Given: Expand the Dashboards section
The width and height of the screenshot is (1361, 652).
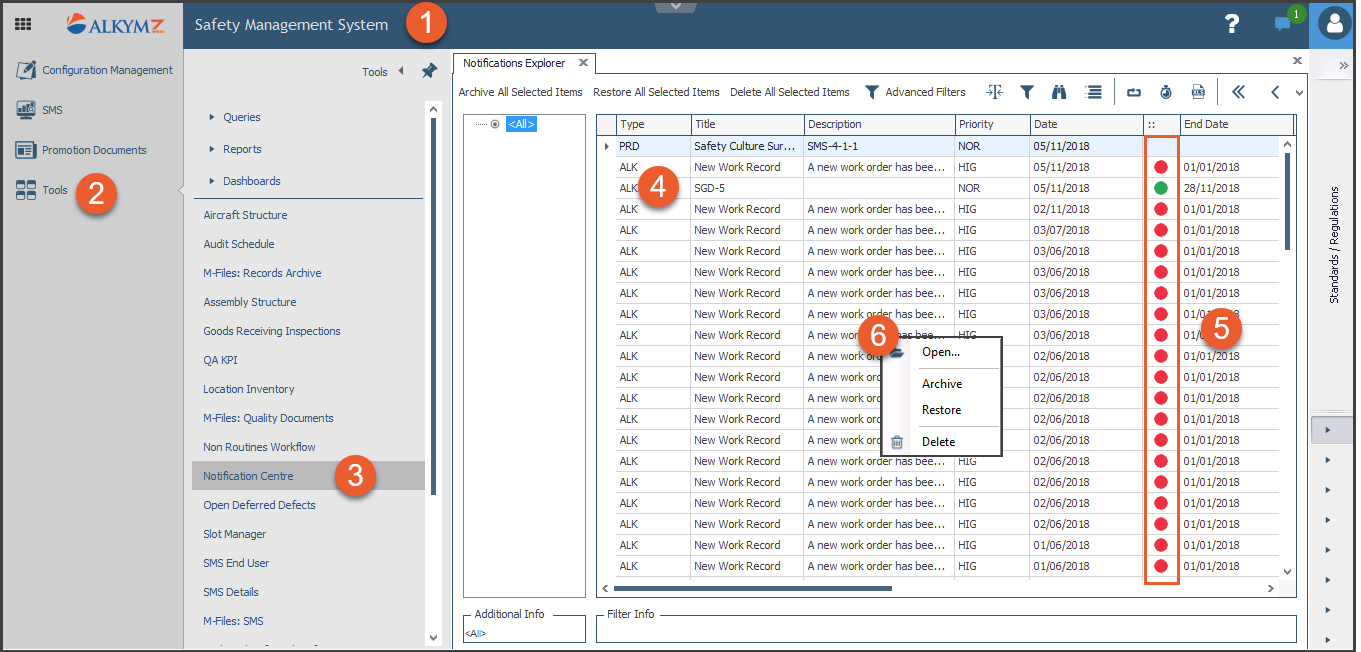Looking at the screenshot, I should 212,181.
